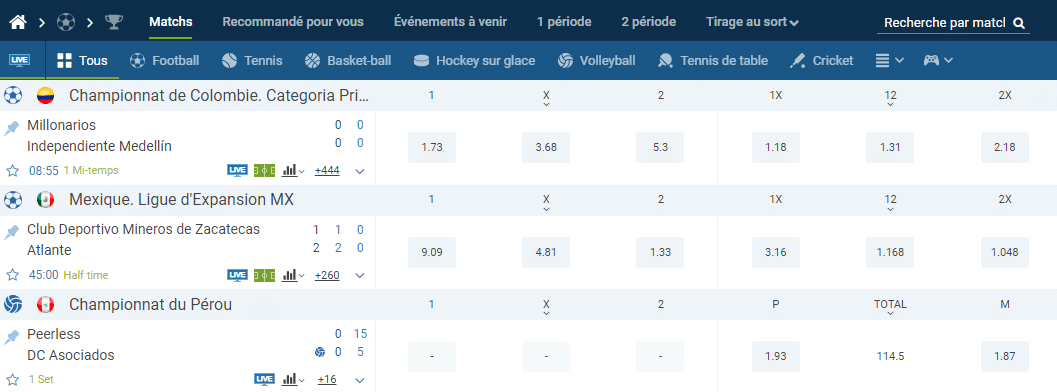
Task: Expand the Millonarios match chevron
Action: point(360,171)
